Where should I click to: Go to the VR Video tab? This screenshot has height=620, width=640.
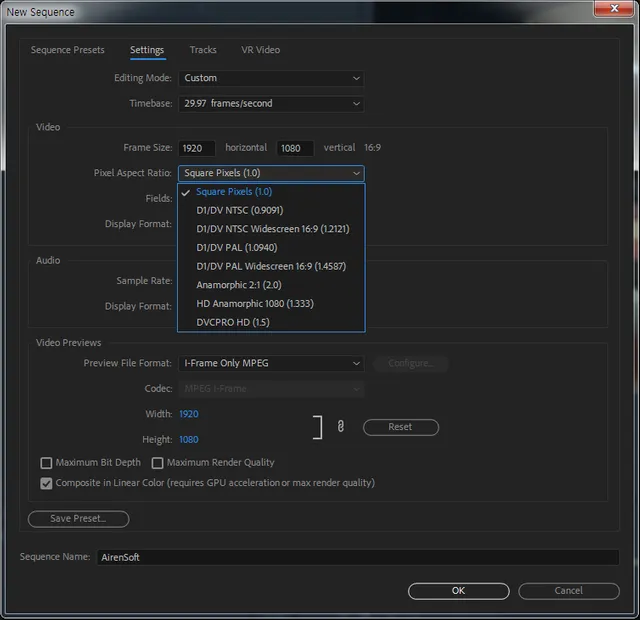[260, 50]
